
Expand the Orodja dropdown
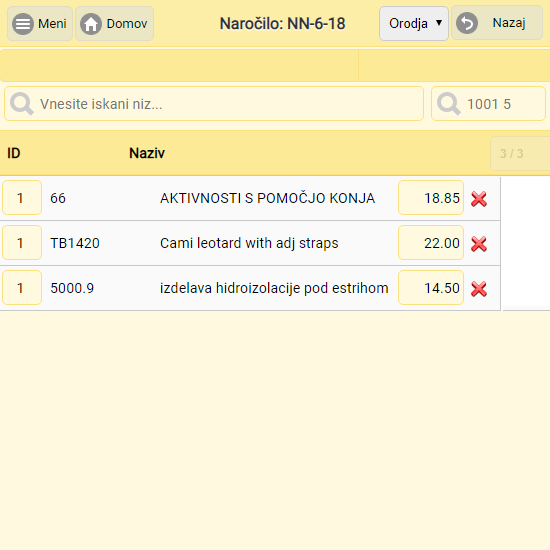[414, 24]
